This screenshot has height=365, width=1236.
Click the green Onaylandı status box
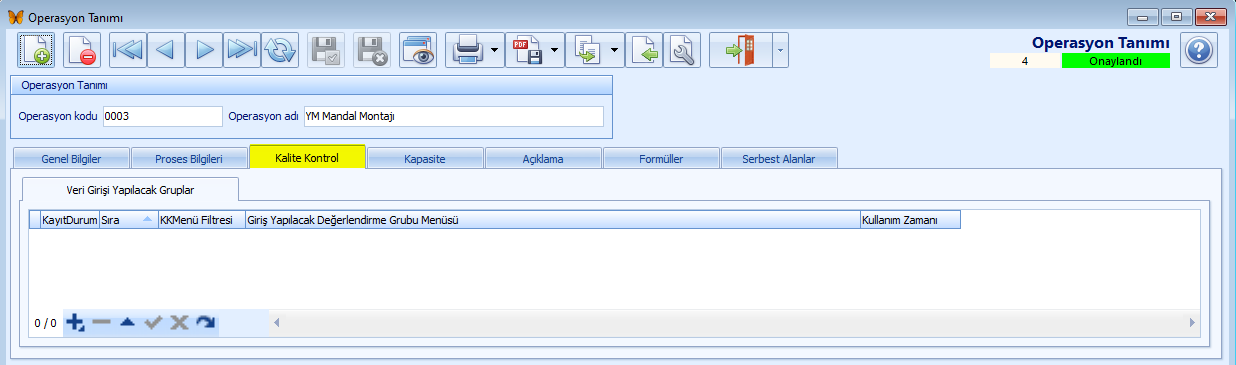coord(1115,61)
